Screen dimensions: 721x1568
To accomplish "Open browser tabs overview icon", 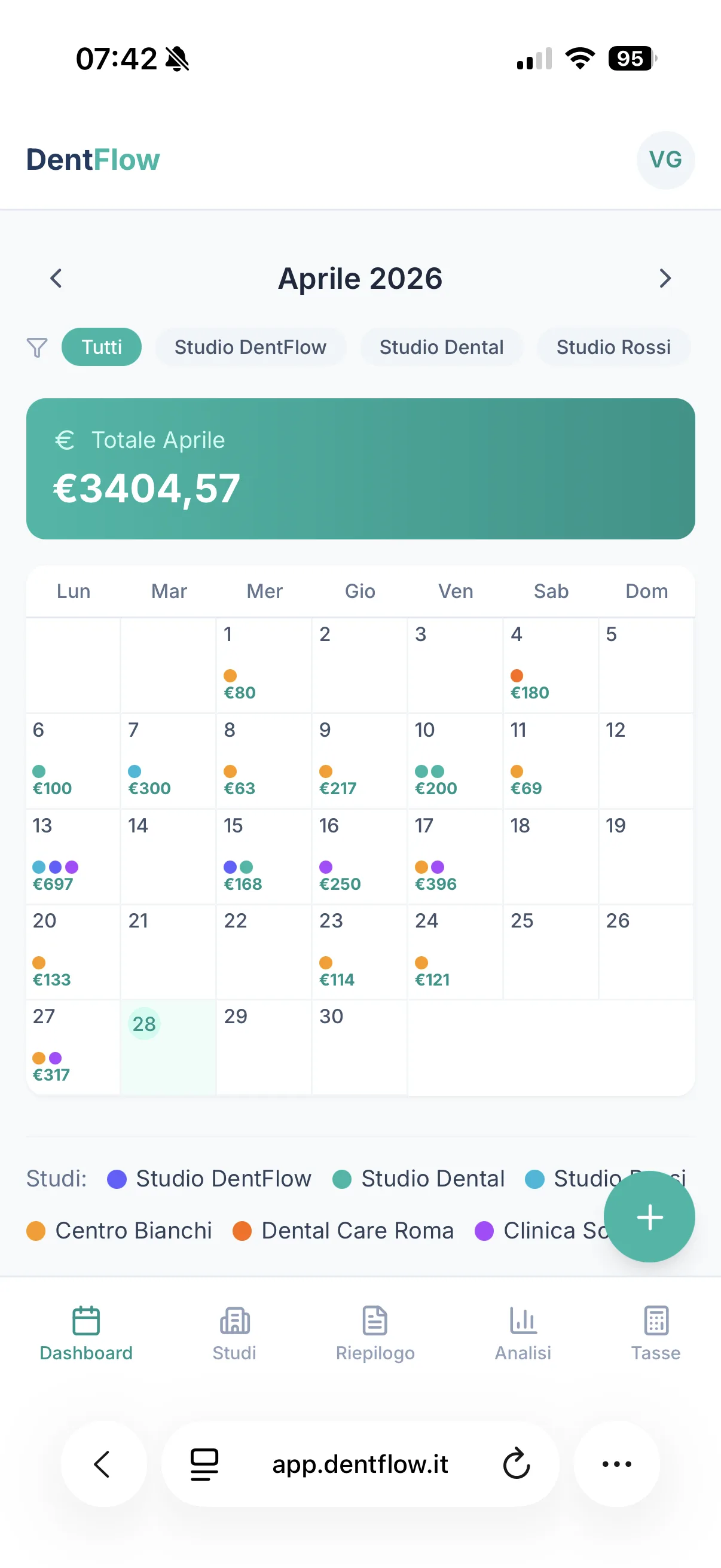I will coord(204,1464).
